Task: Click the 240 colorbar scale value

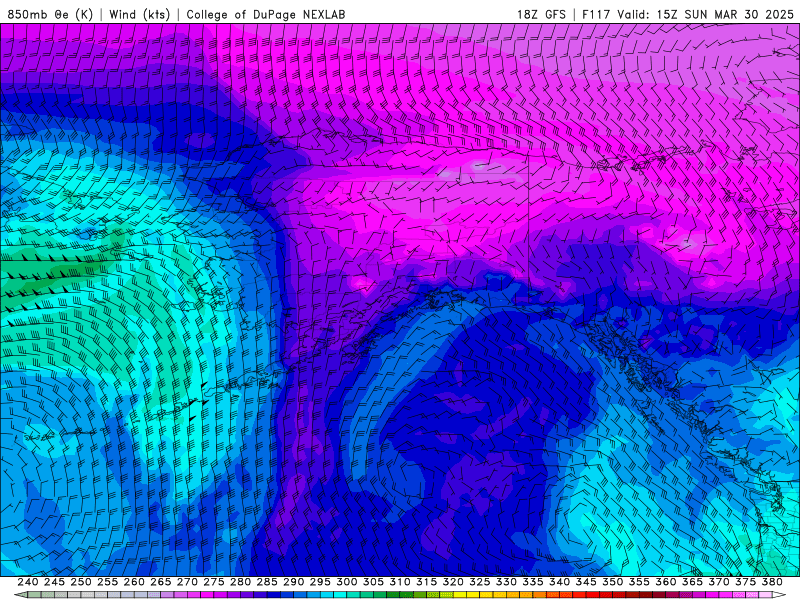Action: coord(28,582)
